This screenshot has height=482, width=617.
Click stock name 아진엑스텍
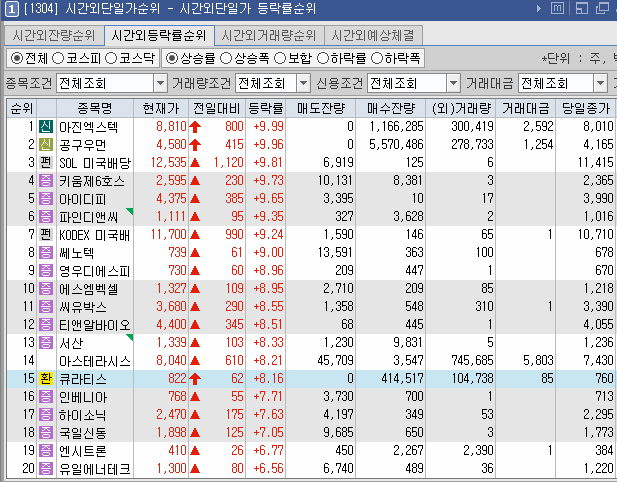pyautogui.click(x=88, y=127)
